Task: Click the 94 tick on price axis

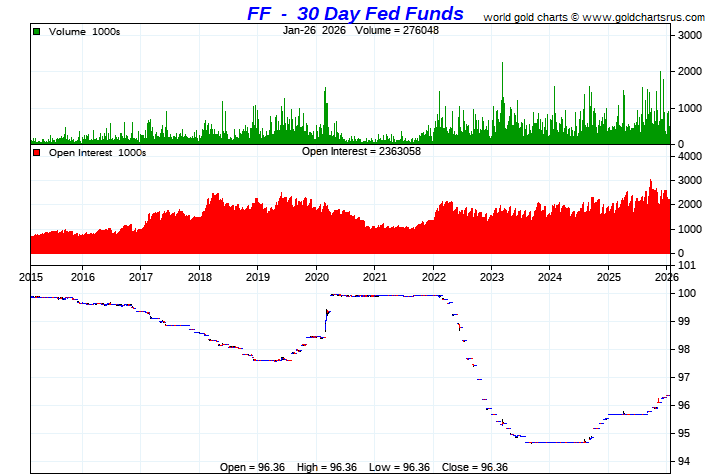Action: coord(684,461)
